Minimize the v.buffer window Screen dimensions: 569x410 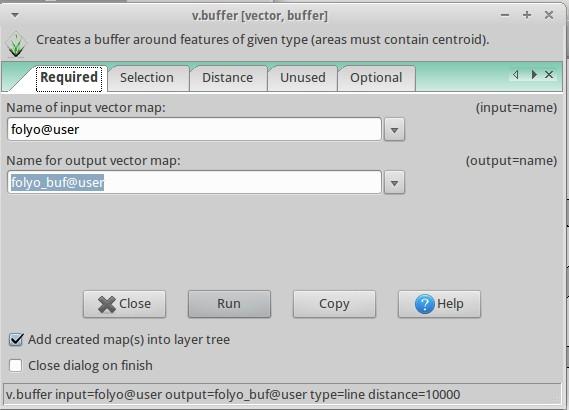pyautogui.click(x=505, y=15)
